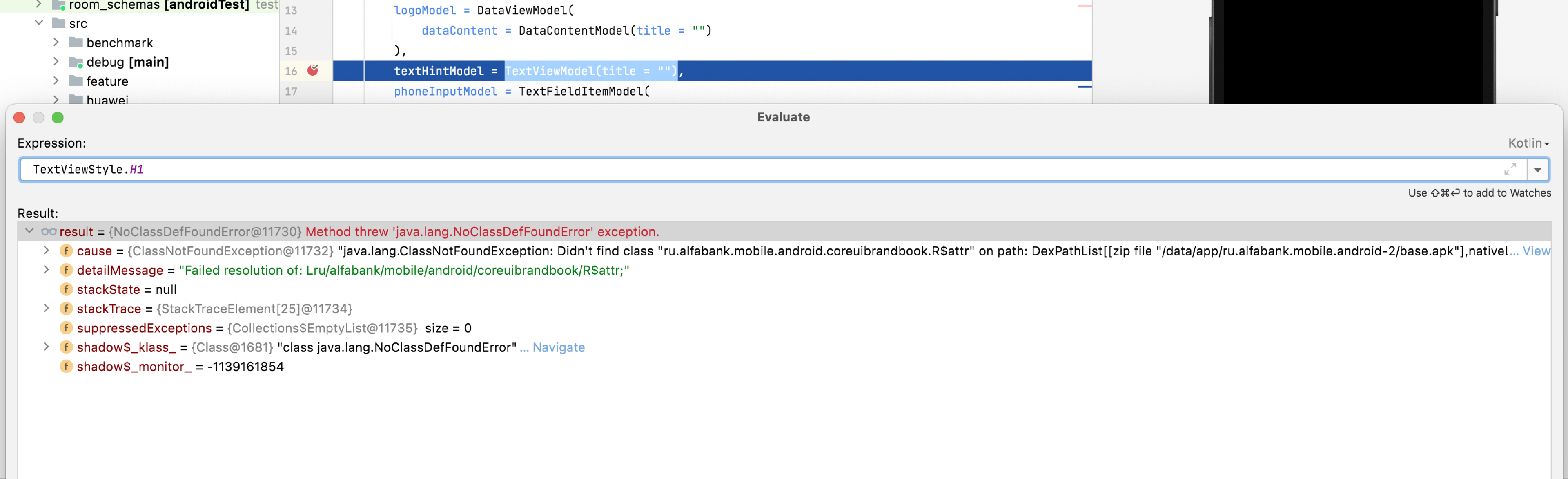
Task: Select the shadow$_monitor_ field icon
Action: [66, 366]
